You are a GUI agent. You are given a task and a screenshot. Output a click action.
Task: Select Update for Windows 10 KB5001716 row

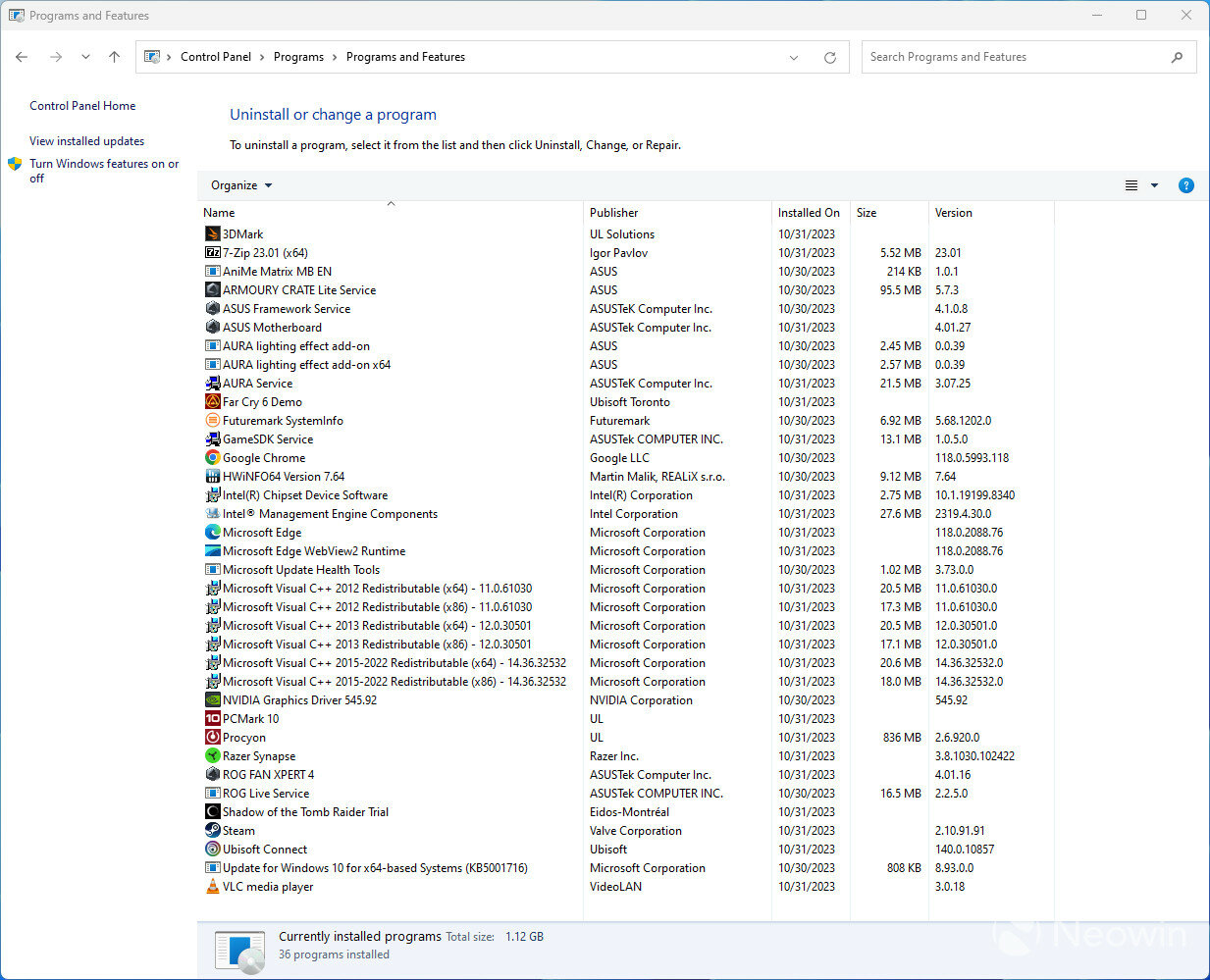[628, 867]
